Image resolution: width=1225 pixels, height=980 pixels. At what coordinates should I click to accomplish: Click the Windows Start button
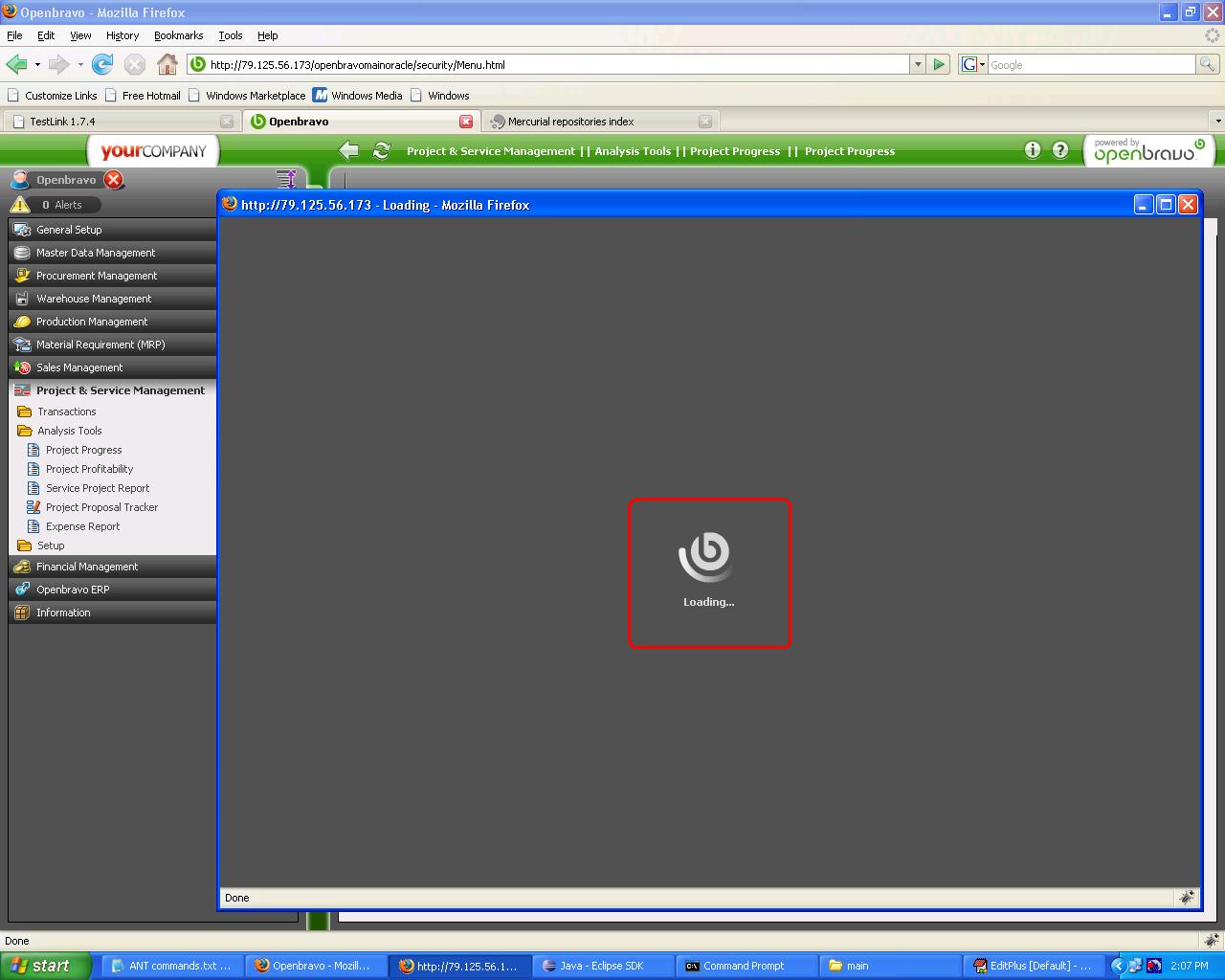[x=46, y=966]
